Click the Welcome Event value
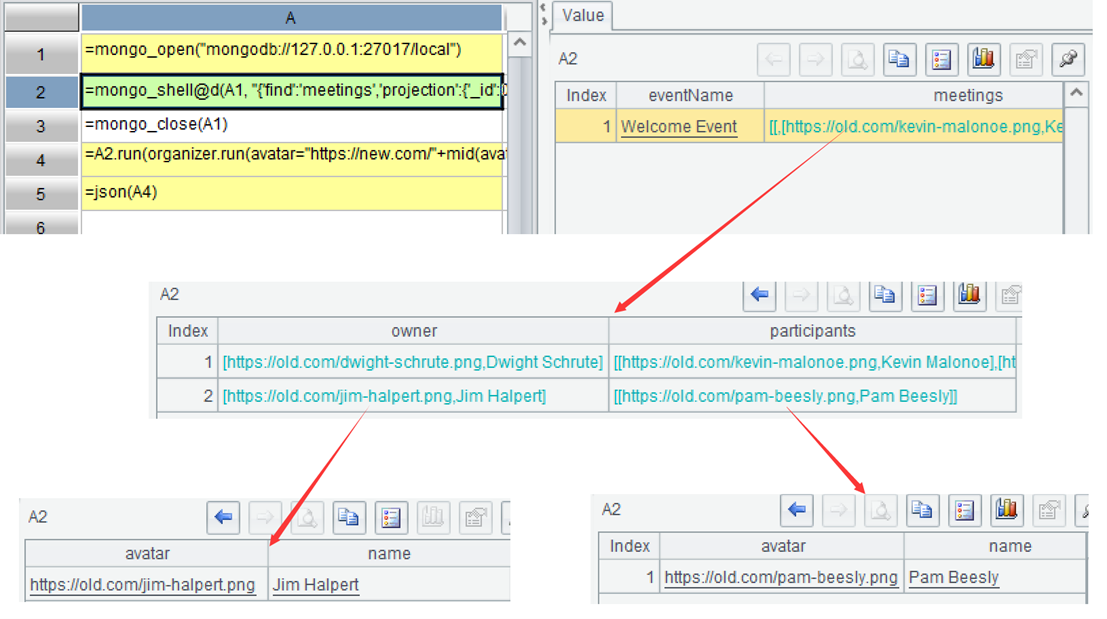The width and height of the screenshot is (1107, 619). [679, 127]
